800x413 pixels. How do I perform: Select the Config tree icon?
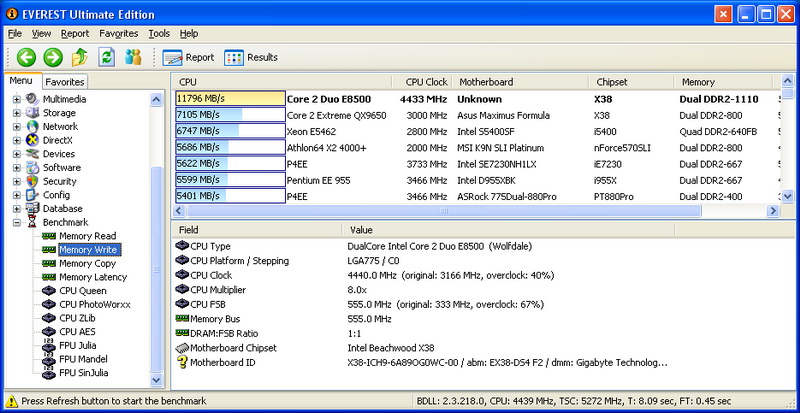32,195
